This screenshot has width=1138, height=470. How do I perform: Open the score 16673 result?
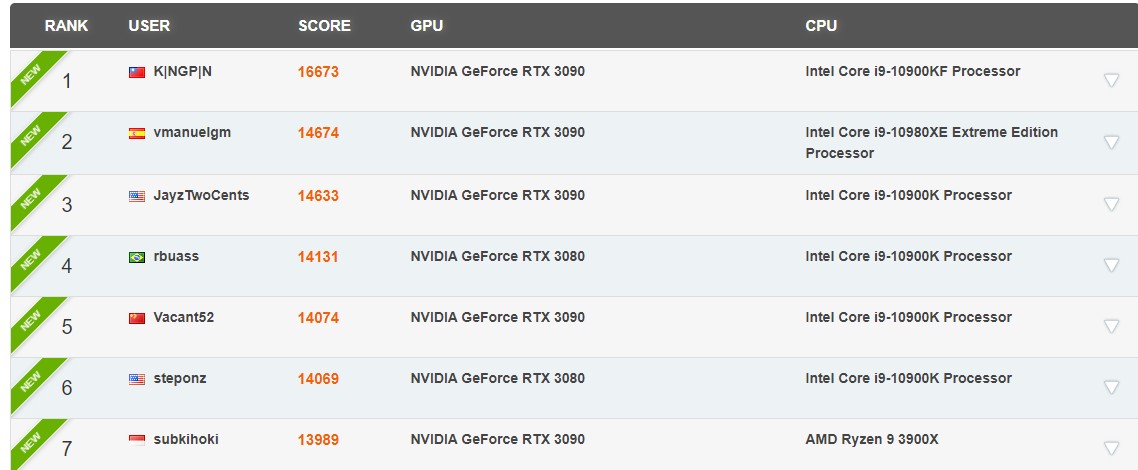[x=318, y=72]
